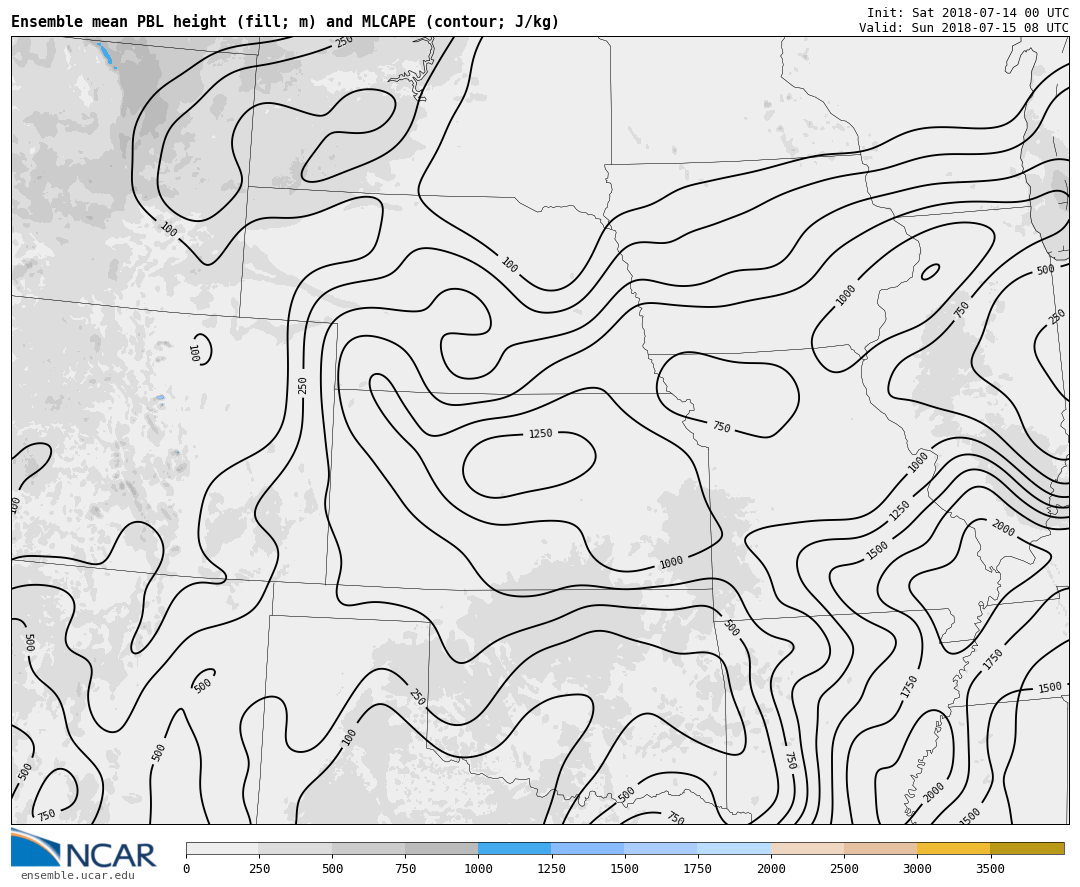Pick the 500–750 gray color bar segment
Screen dimensions: 1080x887
coord(368,848)
